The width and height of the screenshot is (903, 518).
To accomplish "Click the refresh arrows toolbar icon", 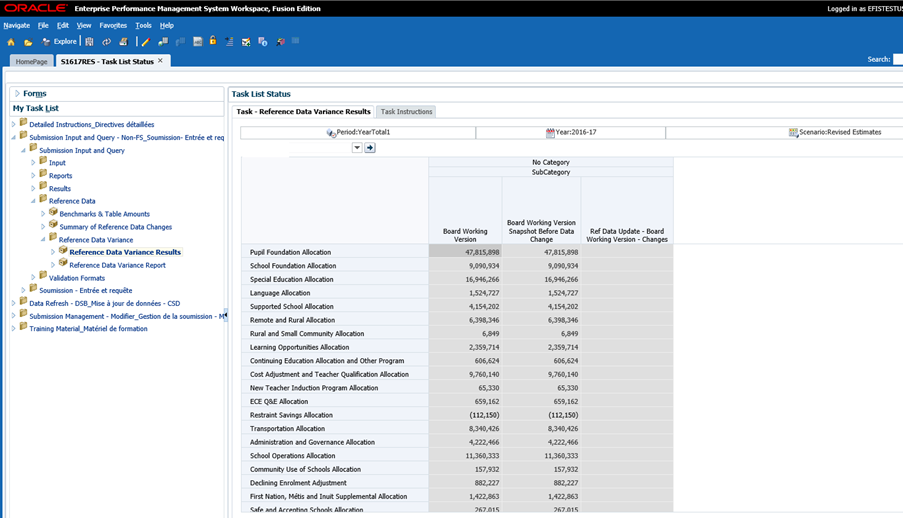I will tap(107, 41).
